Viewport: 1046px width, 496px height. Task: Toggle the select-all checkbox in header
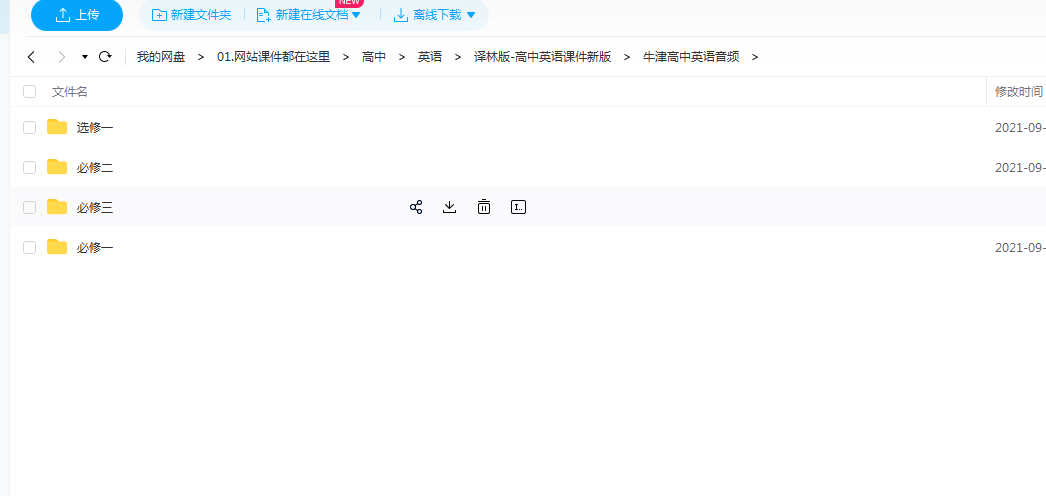pyautogui.click(x=29, y=91)
